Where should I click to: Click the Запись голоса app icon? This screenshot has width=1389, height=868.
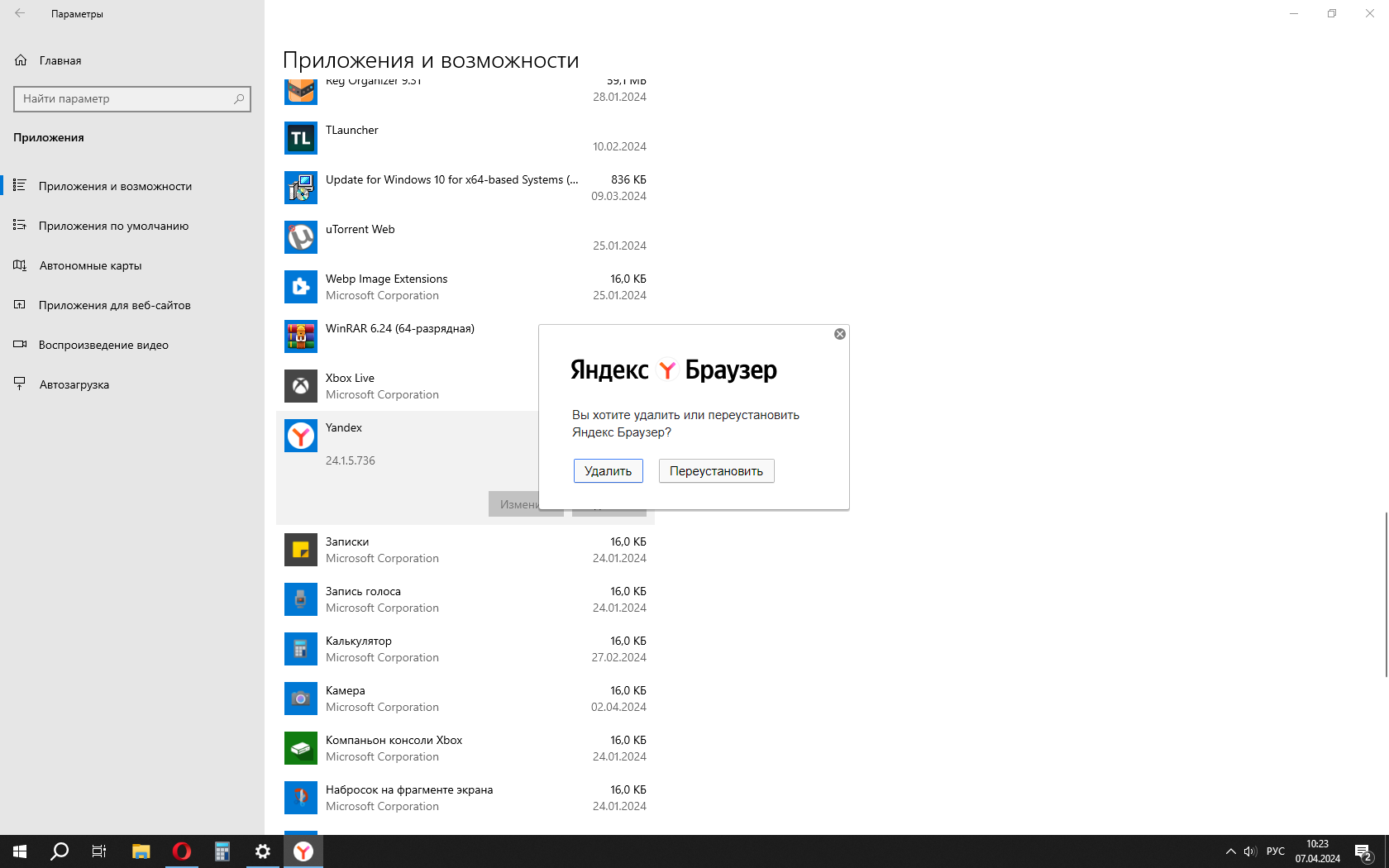[301, 599]
